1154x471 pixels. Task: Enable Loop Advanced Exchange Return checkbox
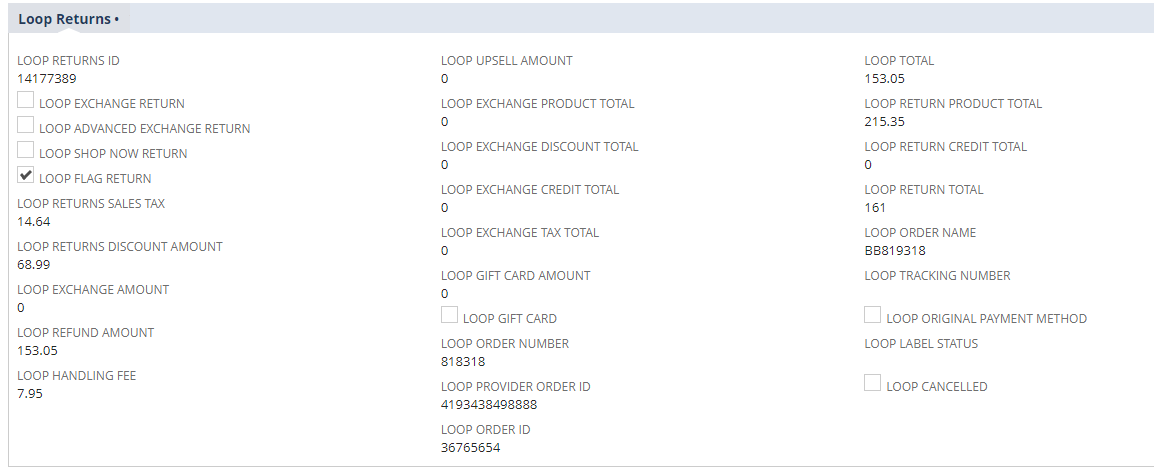[26, 125]
